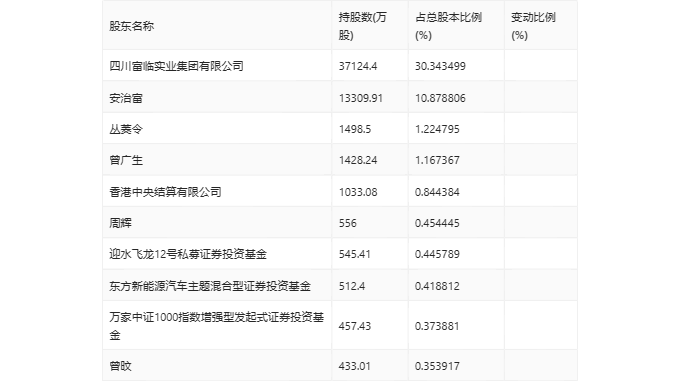Select the percentage 1.167367
The height and width of the screenshot is (381, 680).
pos(437,160)
